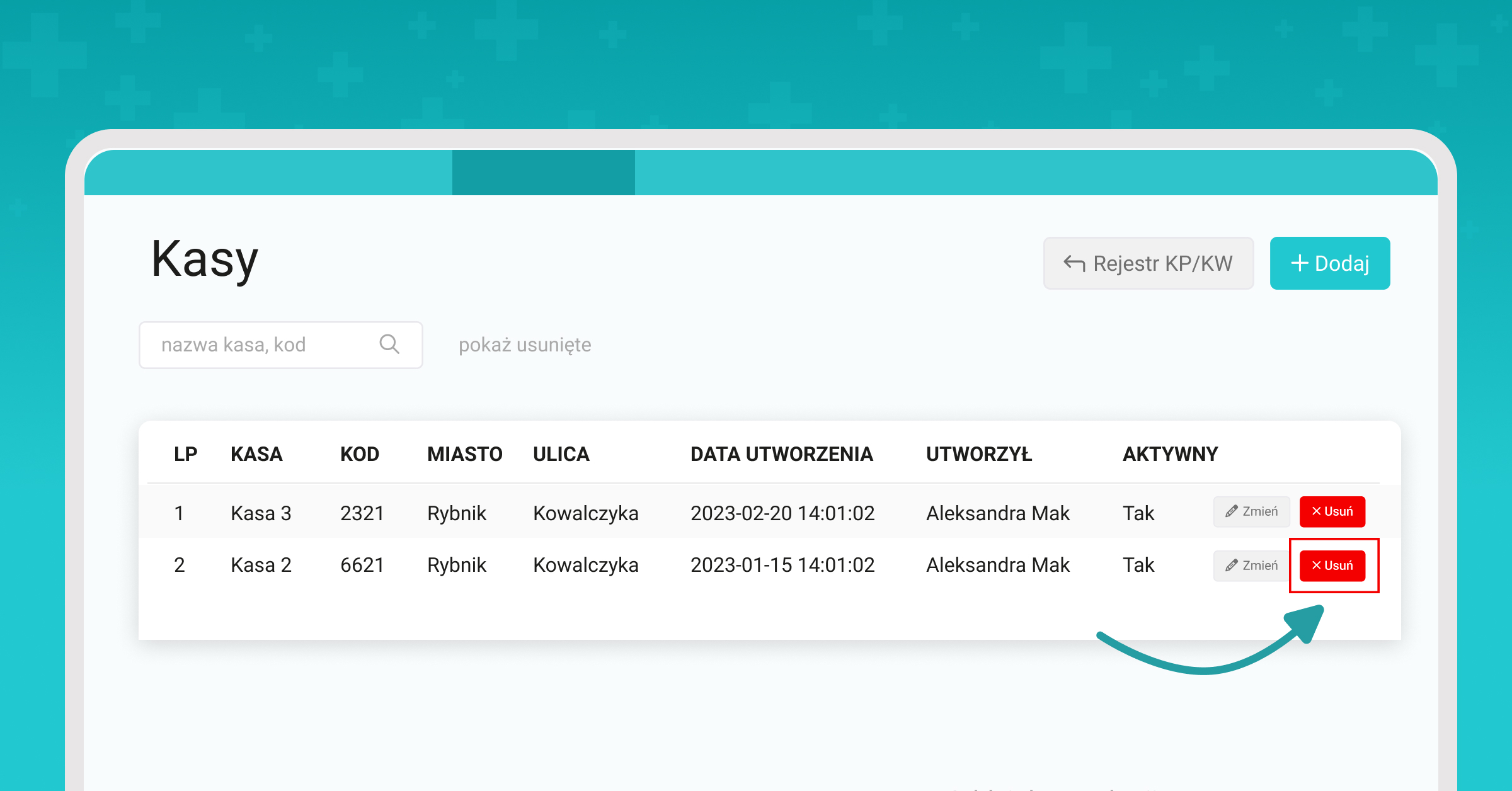The height and width of the screenshot is (791, 1512).
Task: Sort by LP column header
Action: [185, 454]
